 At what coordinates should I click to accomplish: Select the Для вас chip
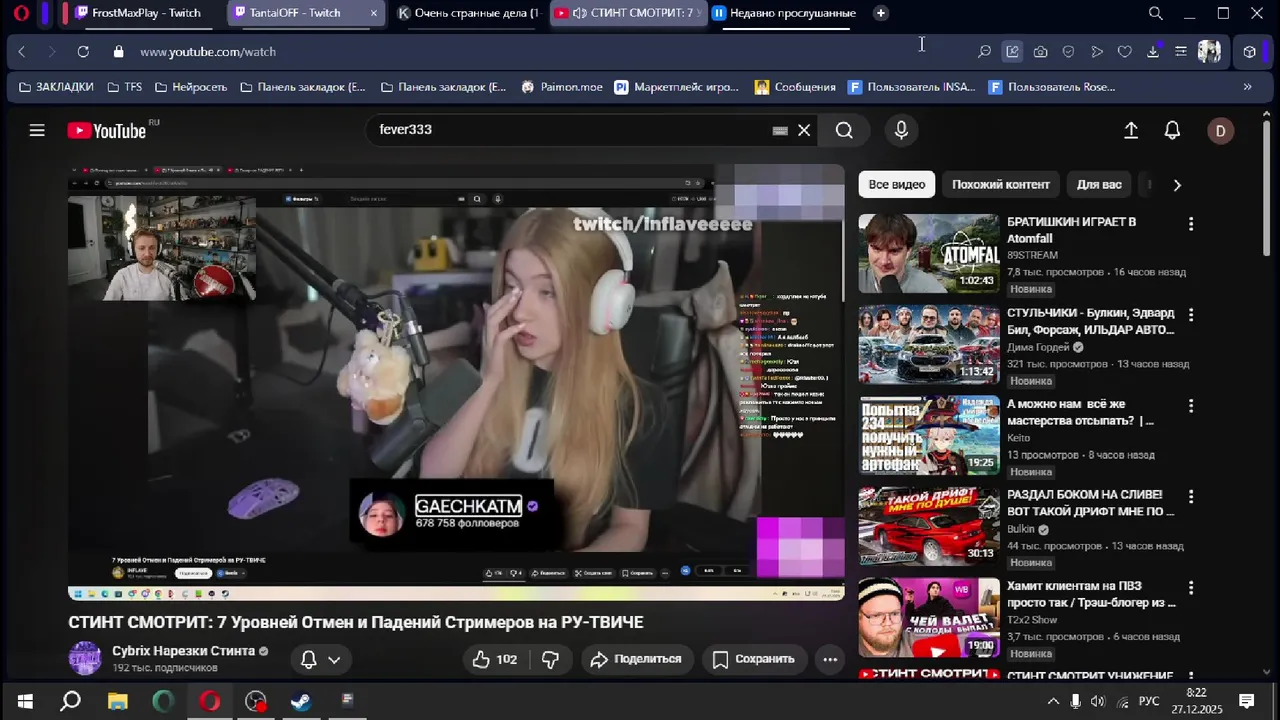coord(1099,185)
